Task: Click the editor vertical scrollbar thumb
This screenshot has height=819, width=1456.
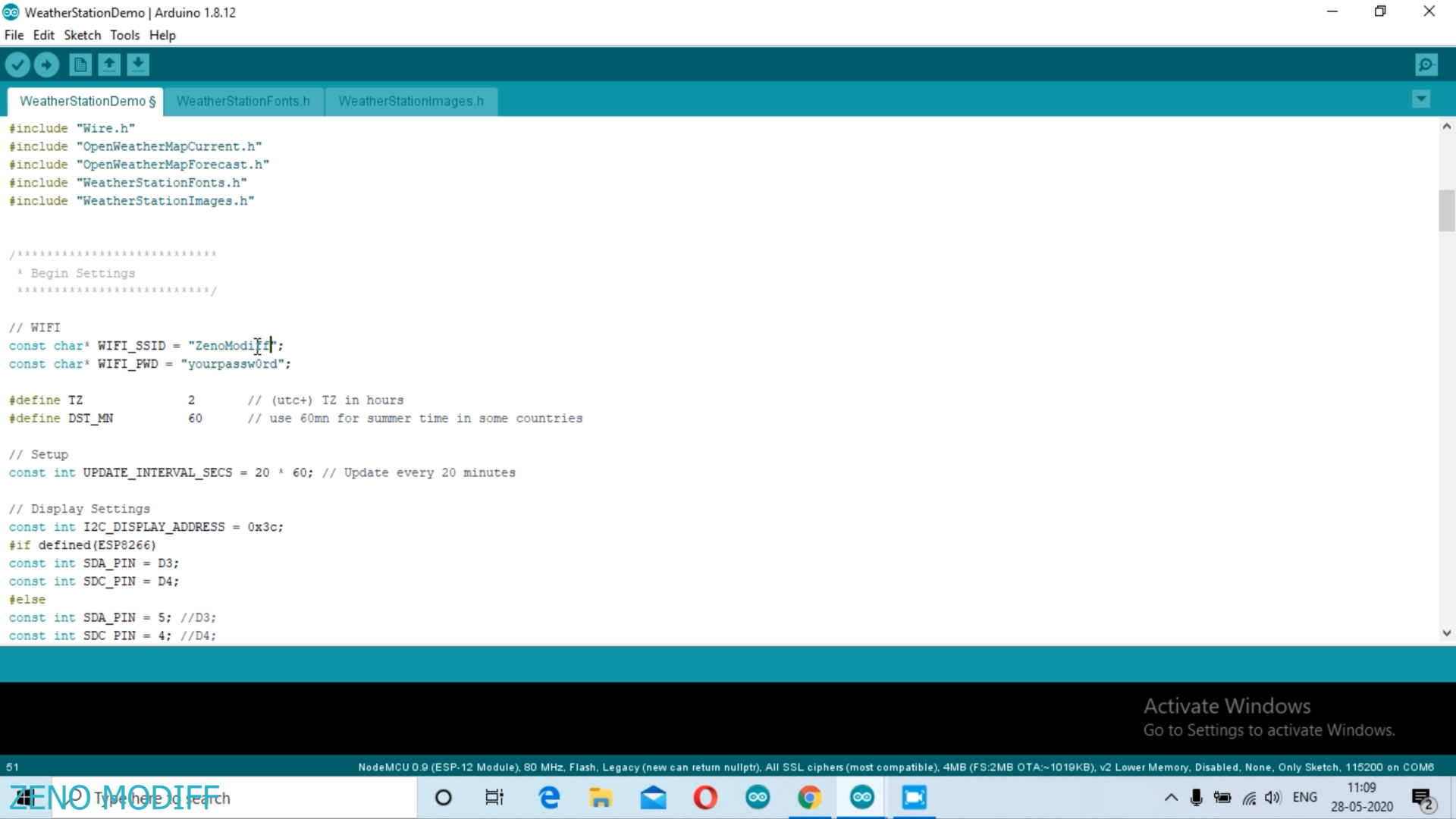Action: (1446, 211)
